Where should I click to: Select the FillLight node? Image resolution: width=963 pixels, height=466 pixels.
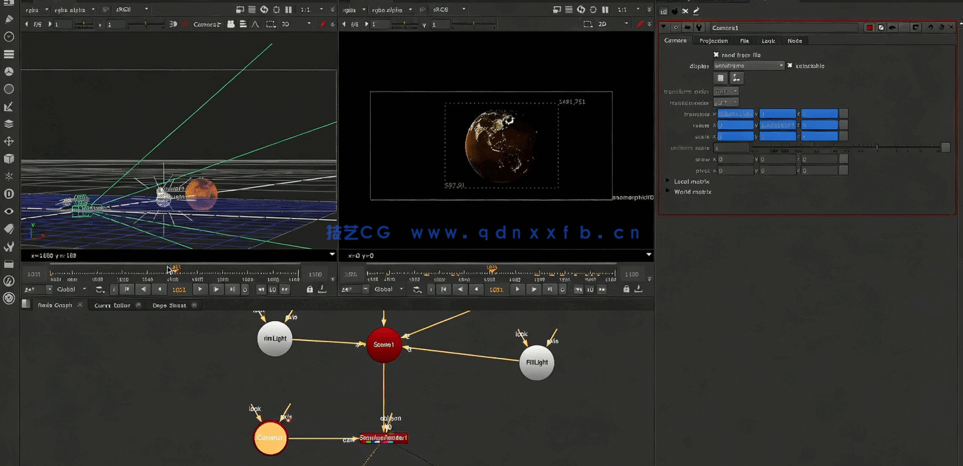537,362
